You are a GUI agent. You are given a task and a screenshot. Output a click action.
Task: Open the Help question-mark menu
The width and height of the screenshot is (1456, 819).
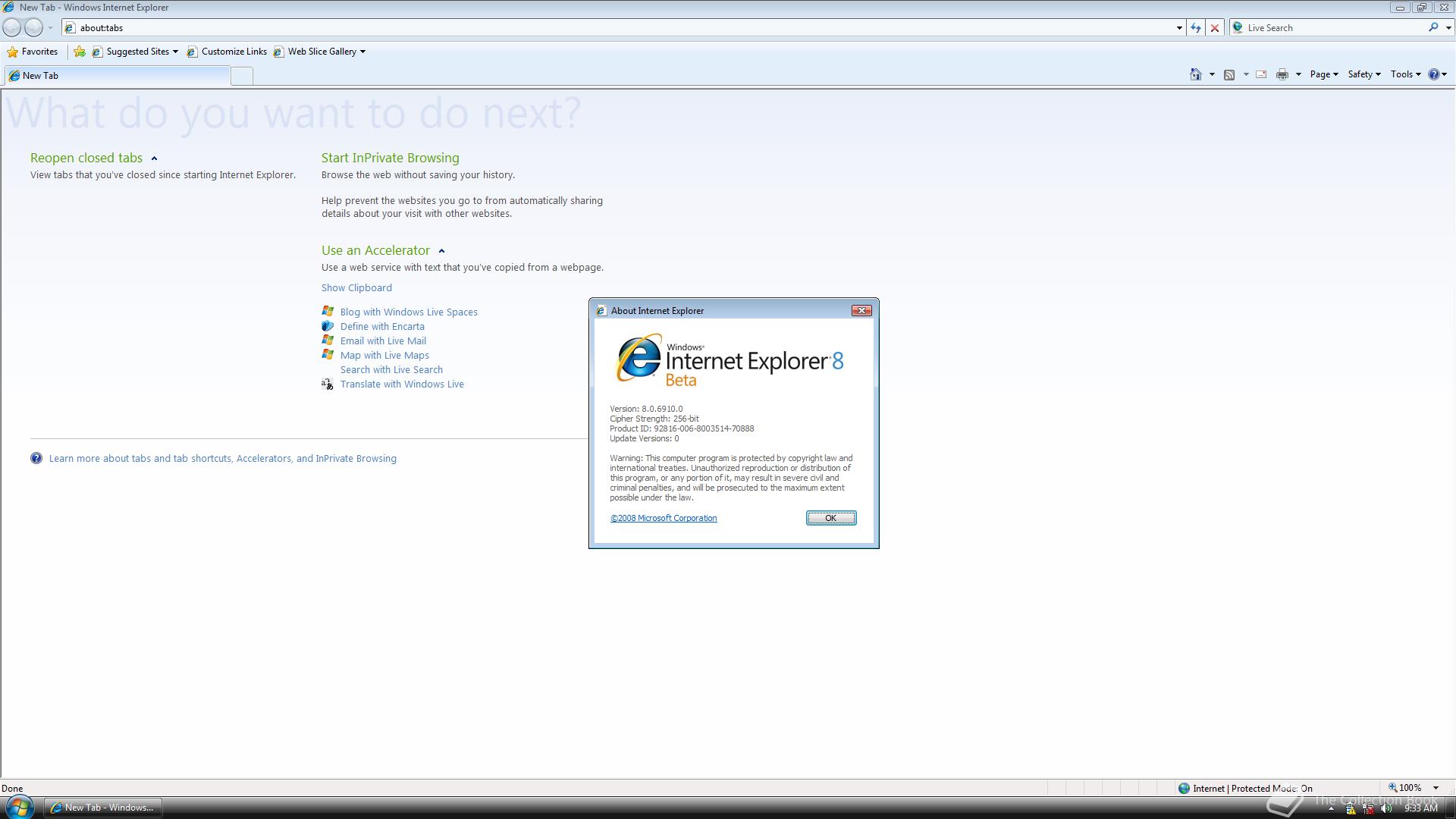[1438, 74]
